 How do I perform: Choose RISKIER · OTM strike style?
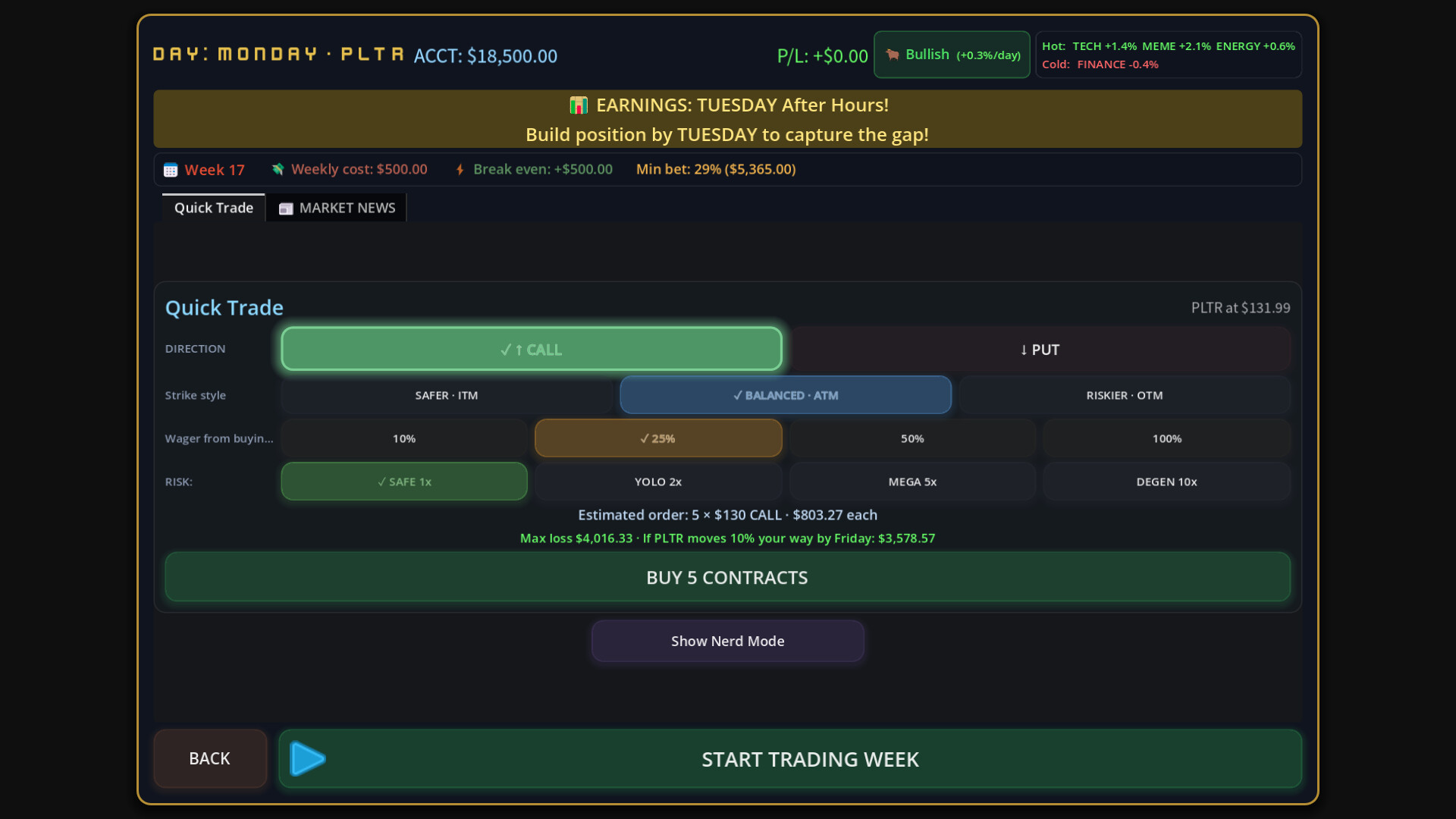coord(1125,395)
